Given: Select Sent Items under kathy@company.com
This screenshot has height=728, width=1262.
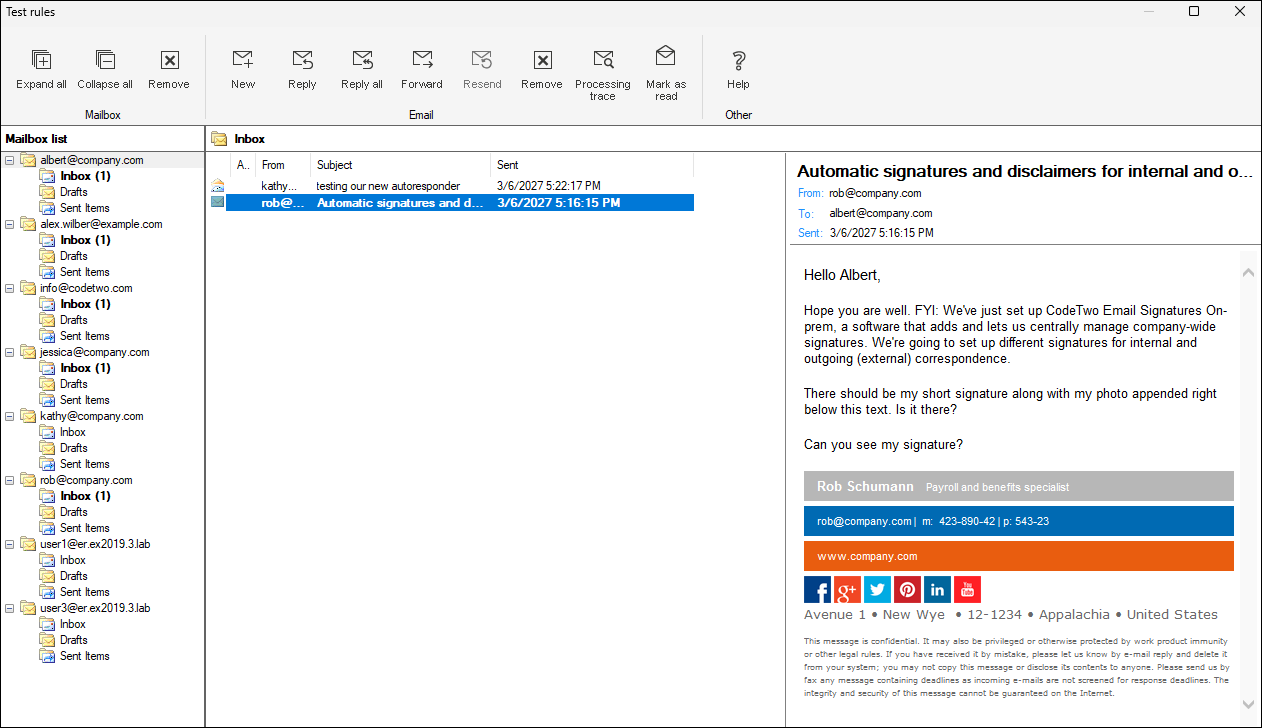Looking at the screenshot, I should [x=84, y=464].
